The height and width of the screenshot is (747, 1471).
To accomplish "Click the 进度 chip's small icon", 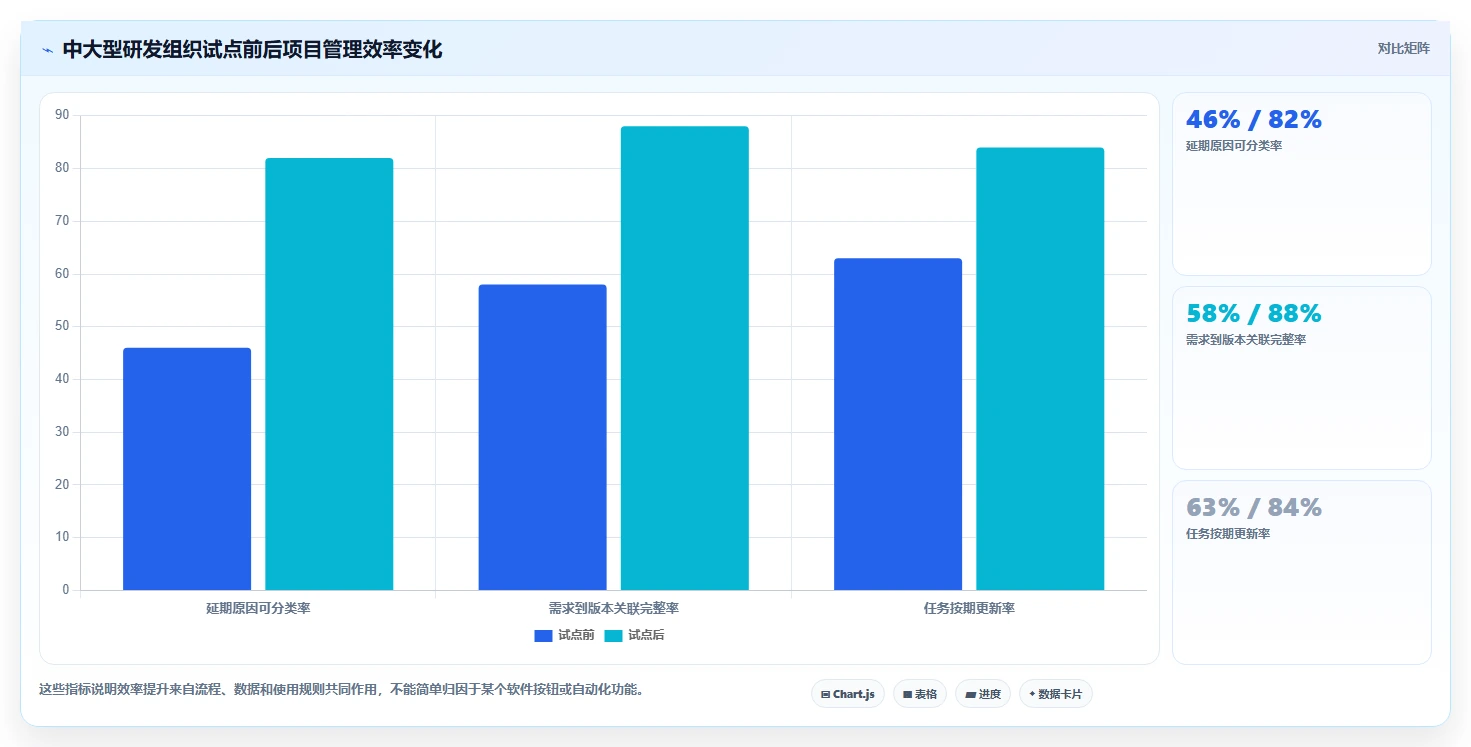I will 970,694.
